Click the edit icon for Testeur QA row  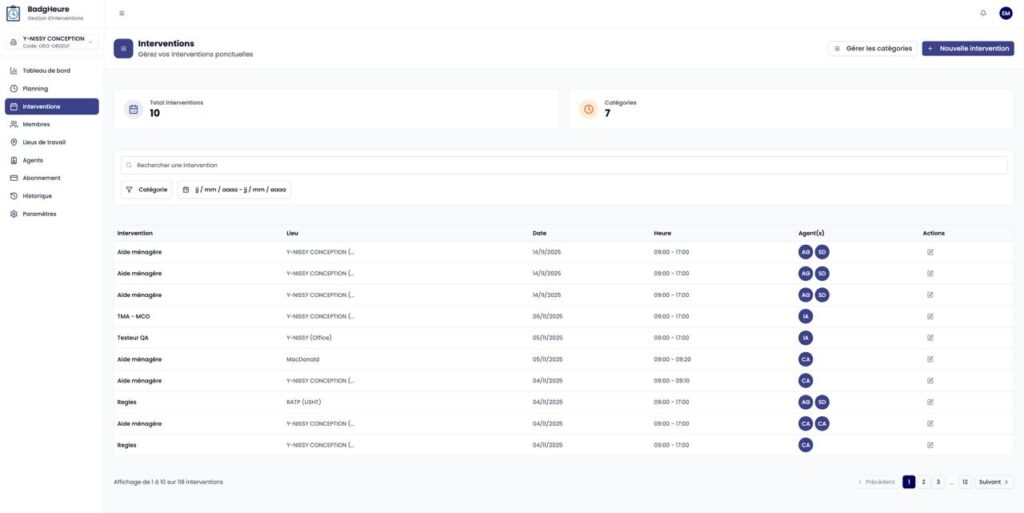tap(930, 338)
